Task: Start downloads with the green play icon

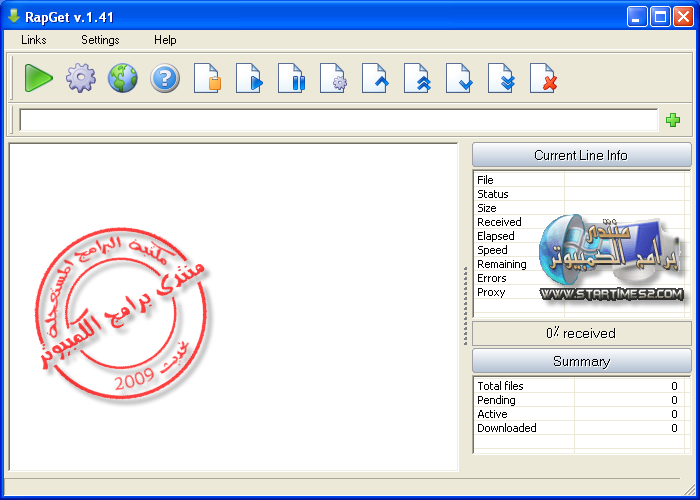Action: 38,78
